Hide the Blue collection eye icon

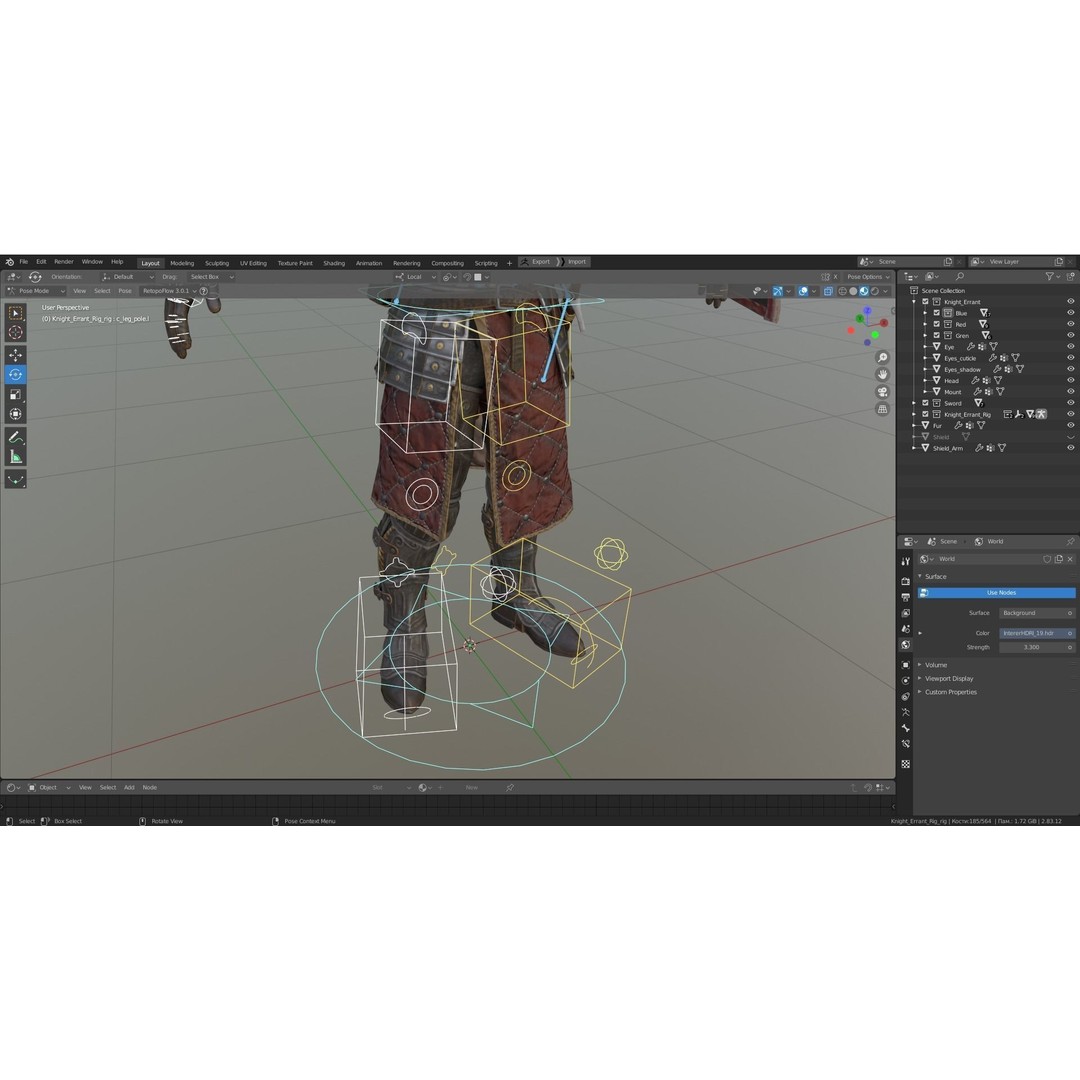[x=1070, y=313]
